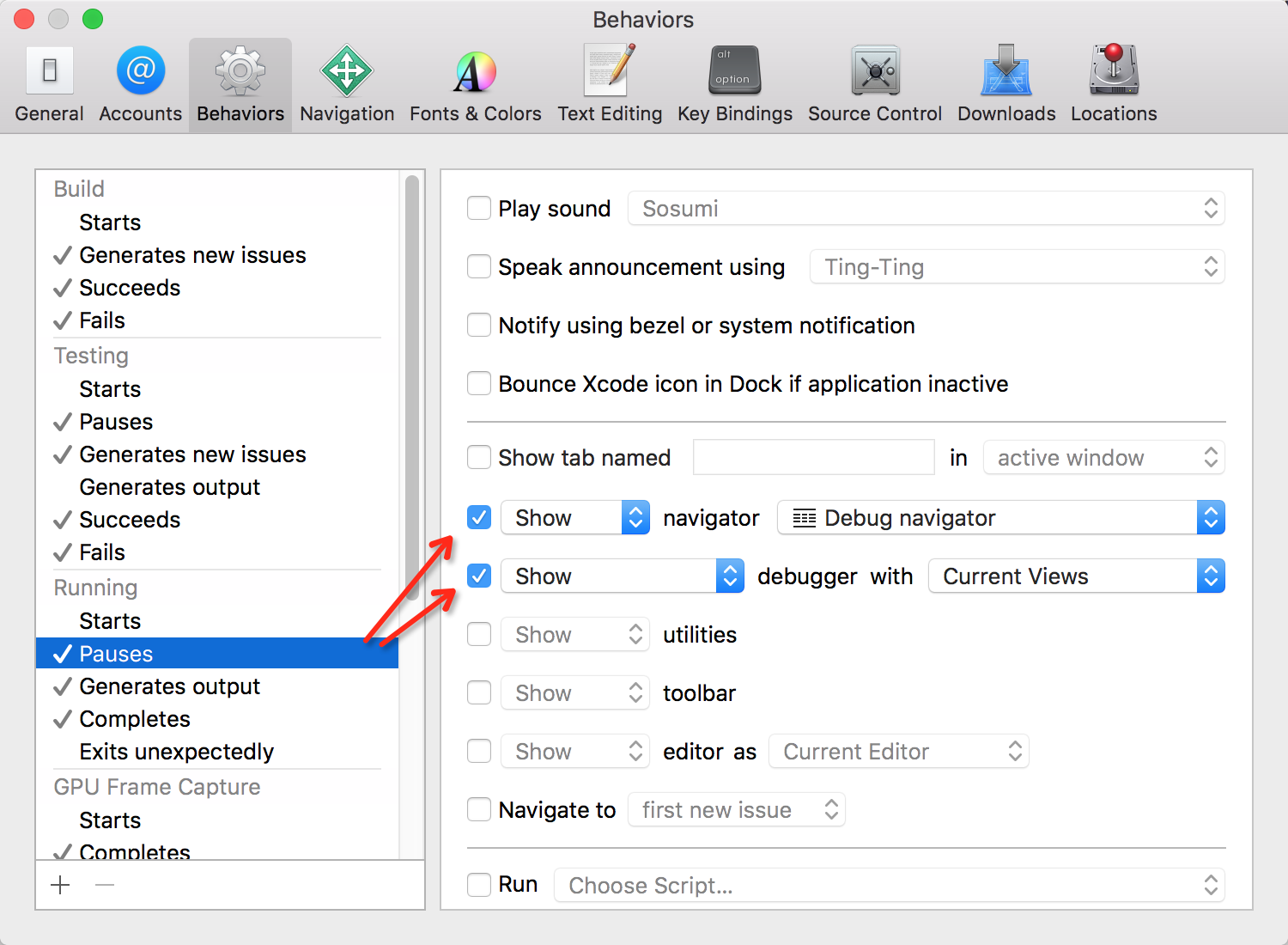1288x945 pixels.
Task: Enable the utilities checkbox
Action: 479,634
